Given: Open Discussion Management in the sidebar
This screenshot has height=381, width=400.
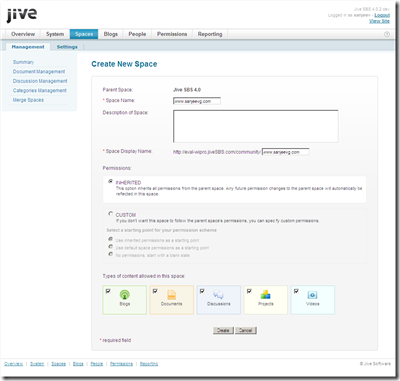Looking at the screenshot, I should (x=40, y=81).
